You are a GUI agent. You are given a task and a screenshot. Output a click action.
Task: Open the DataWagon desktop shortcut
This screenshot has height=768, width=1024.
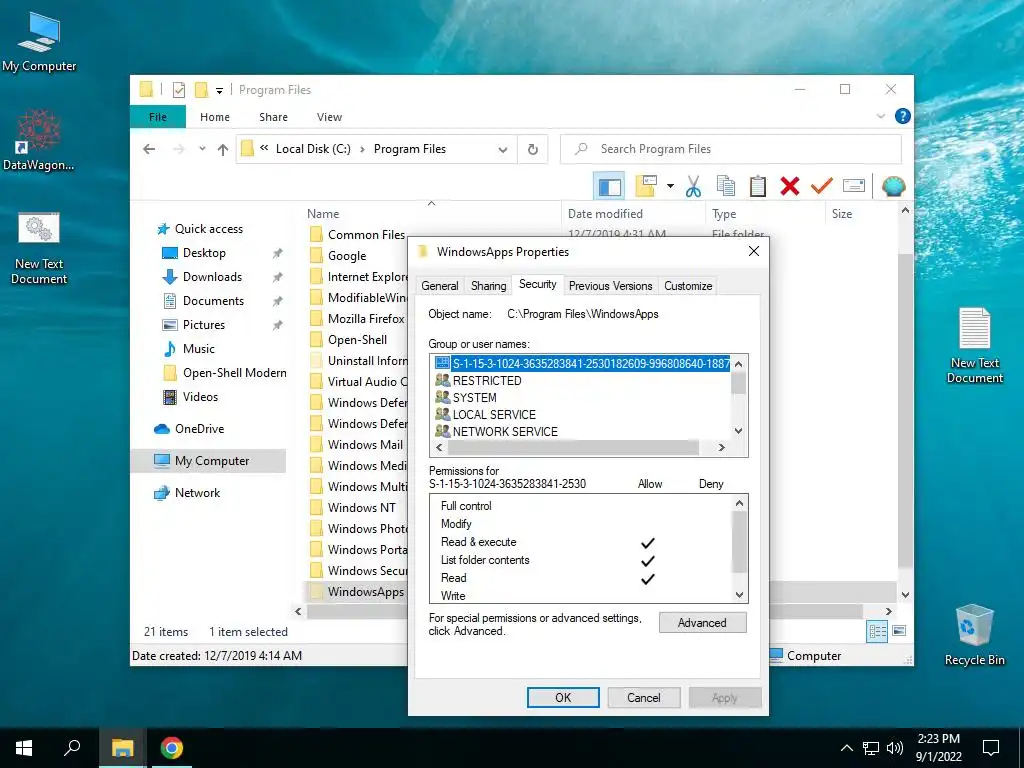(39, 140)
